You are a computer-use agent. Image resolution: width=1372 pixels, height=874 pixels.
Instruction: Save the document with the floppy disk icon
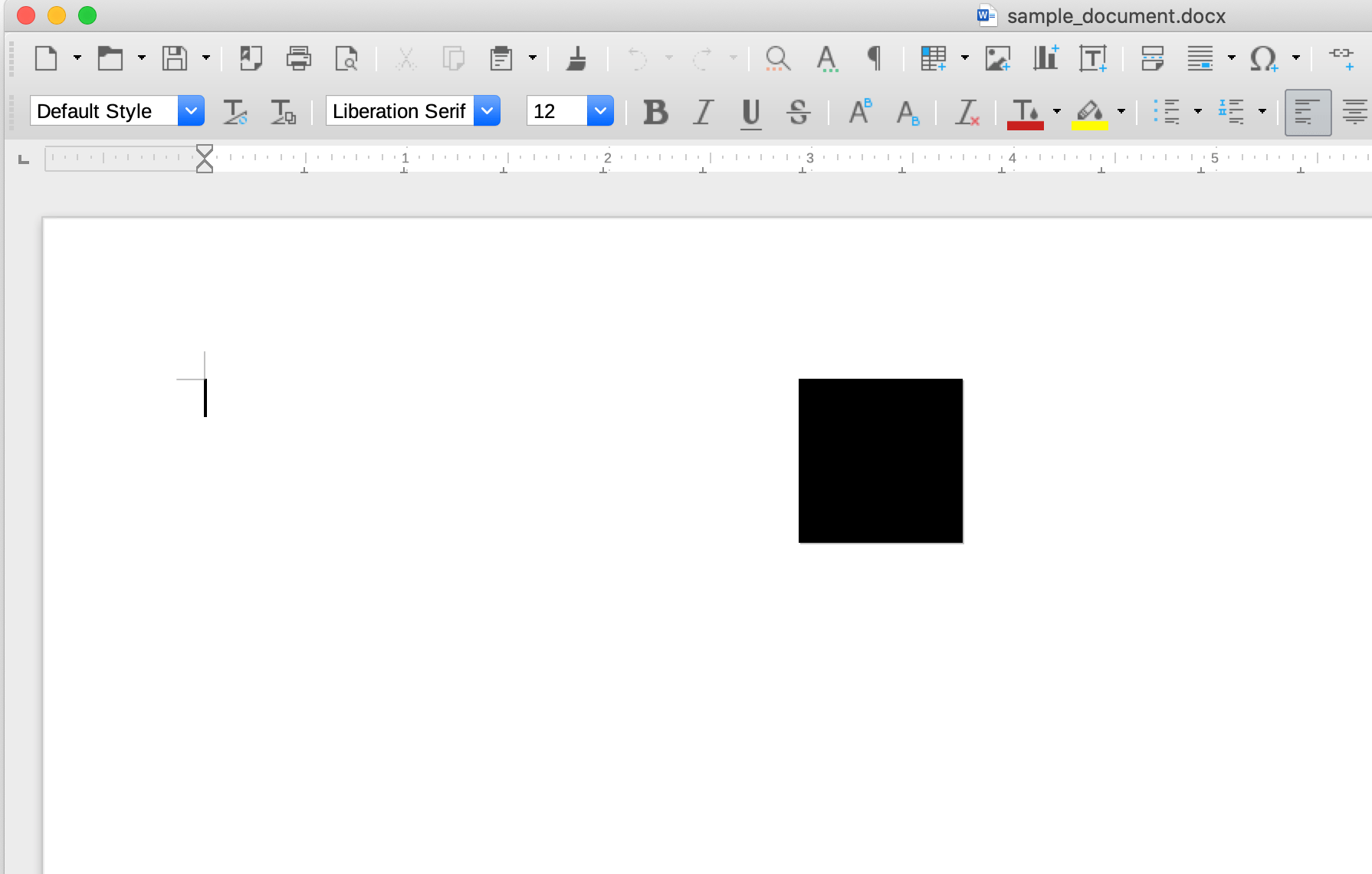tap(175, 58)
